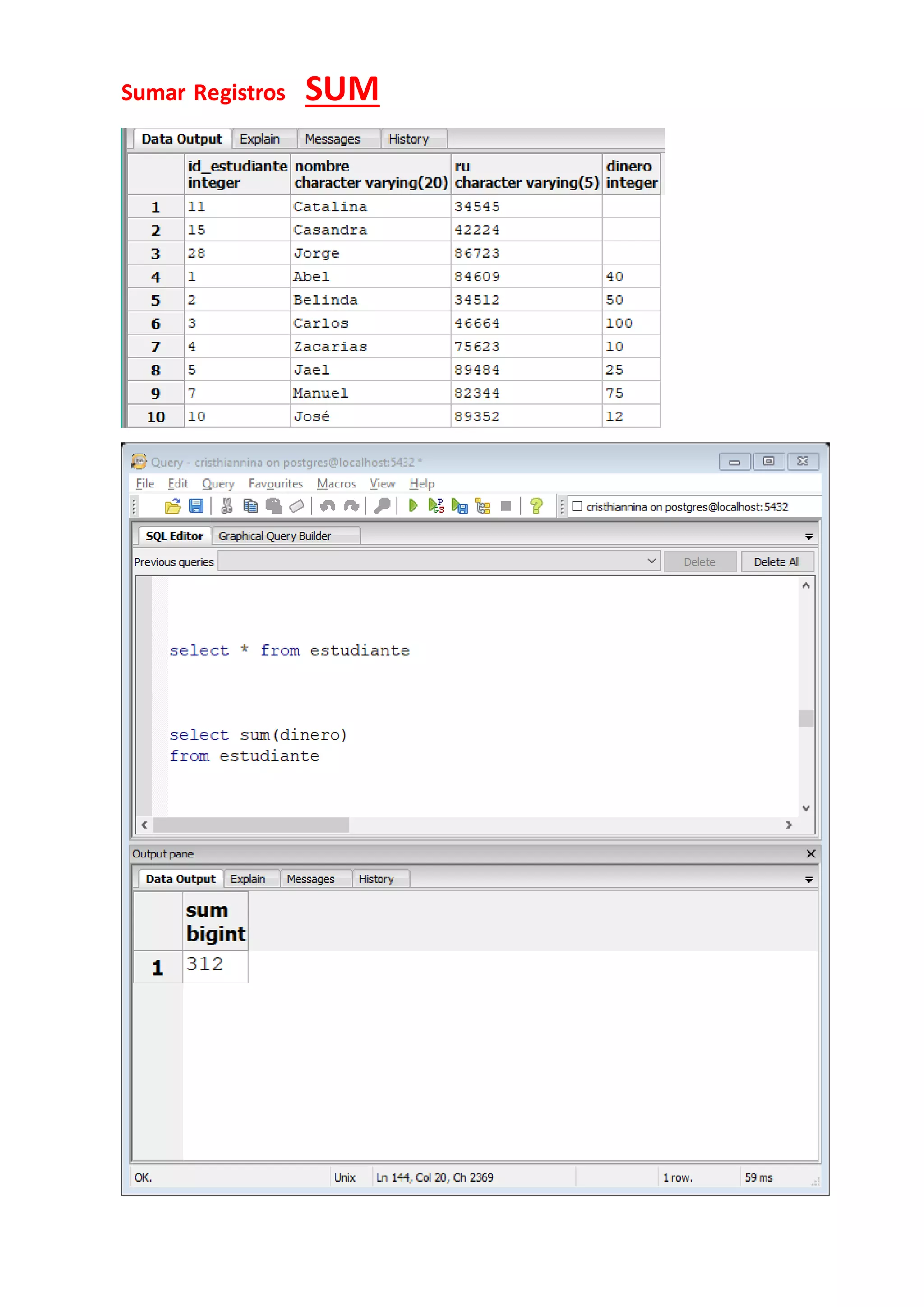Cut selected text with the scissors icon
Image resolution: width=924 pixels, height=1307 pixels.
point(226,506)
